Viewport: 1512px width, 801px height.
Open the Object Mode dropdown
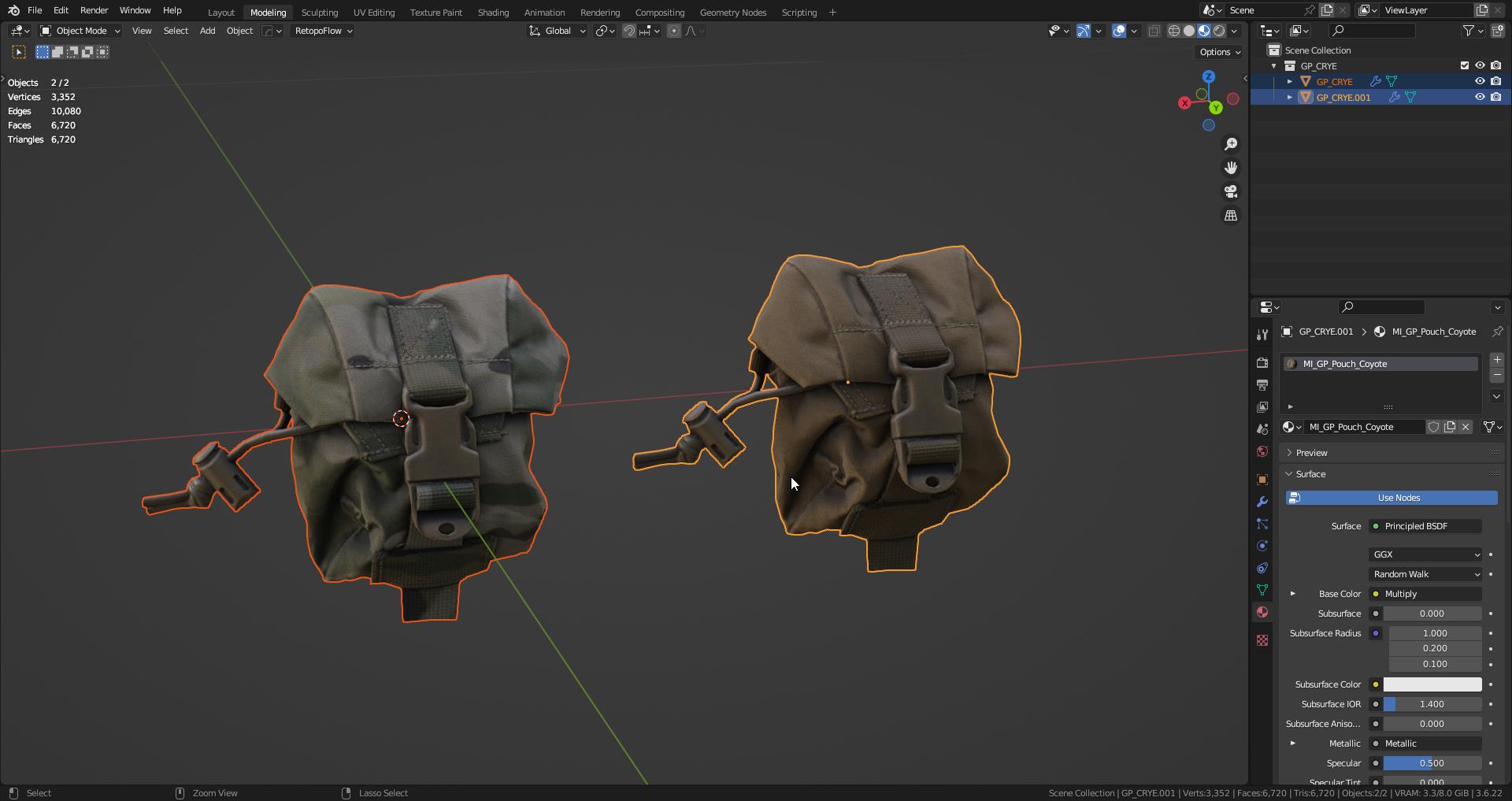[x=80, y=31]
